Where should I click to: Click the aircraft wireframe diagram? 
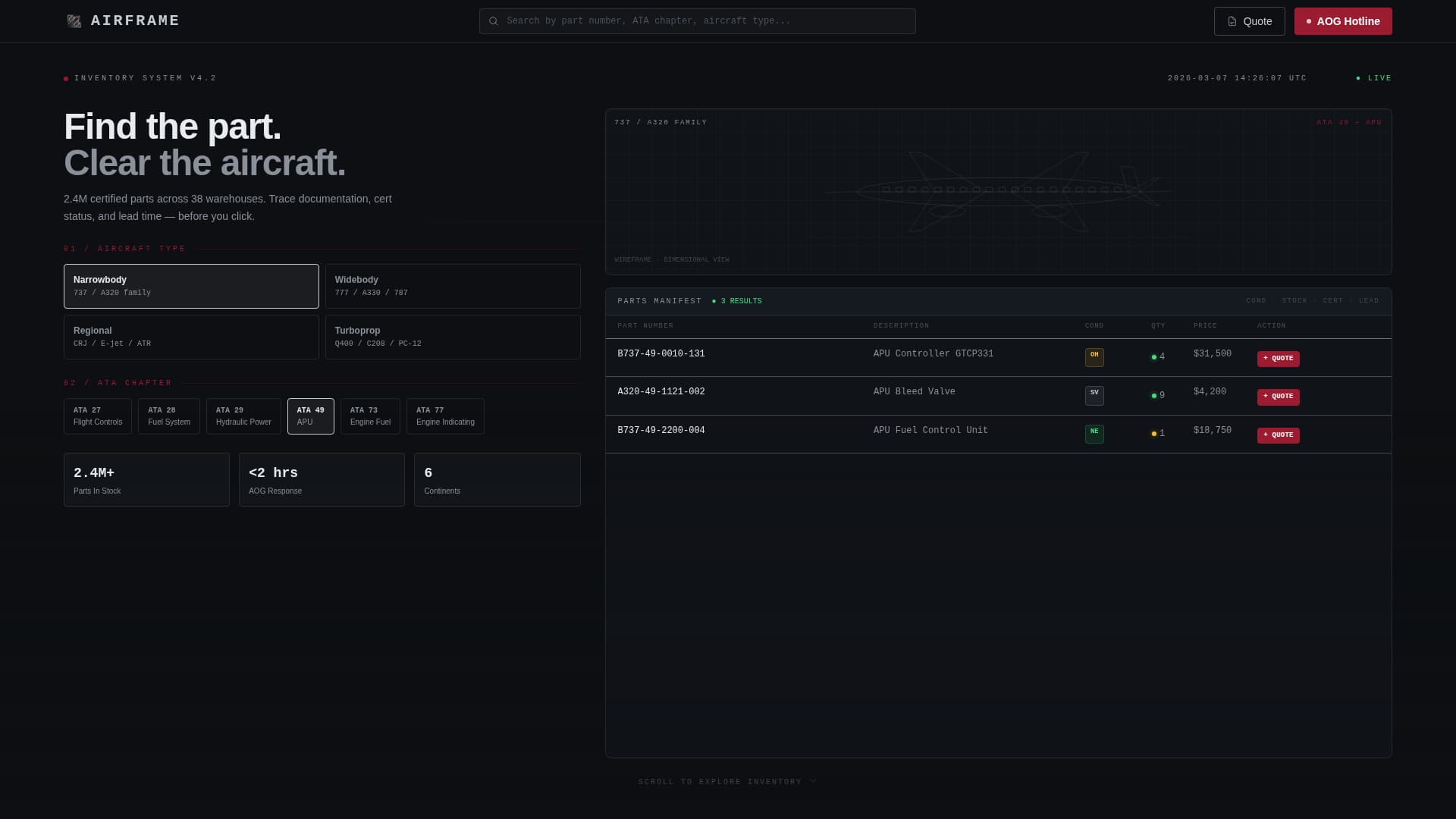[x=998, y=191]
